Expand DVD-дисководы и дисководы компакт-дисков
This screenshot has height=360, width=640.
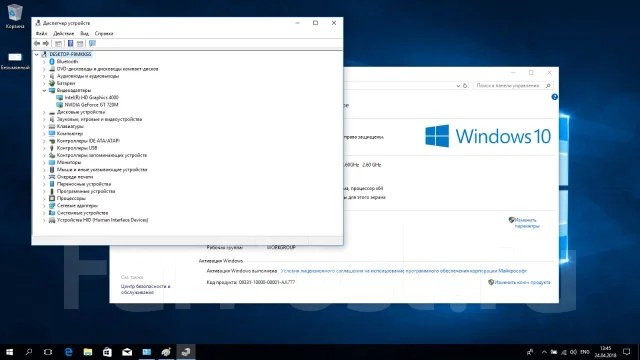(44, 69)
